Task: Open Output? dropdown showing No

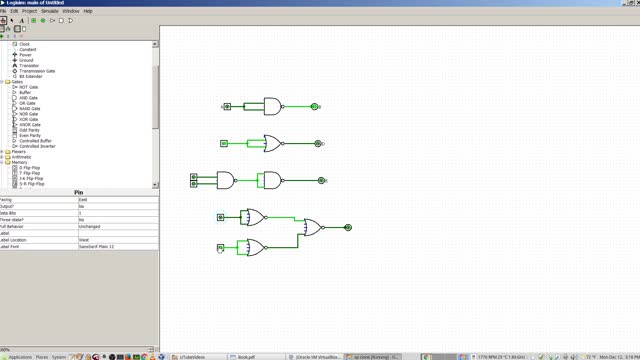Action: [x=118, y=207]
